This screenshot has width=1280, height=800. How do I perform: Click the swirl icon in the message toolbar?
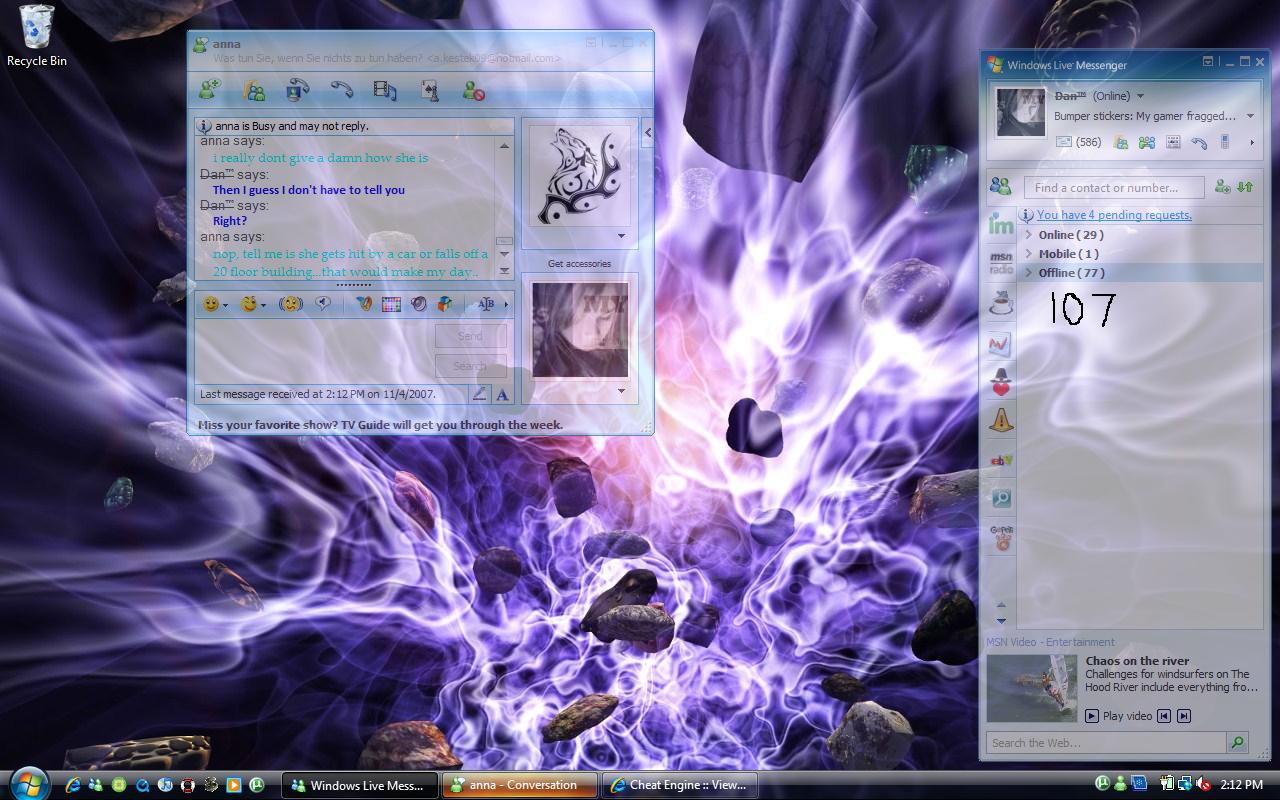tap(419, 304)
